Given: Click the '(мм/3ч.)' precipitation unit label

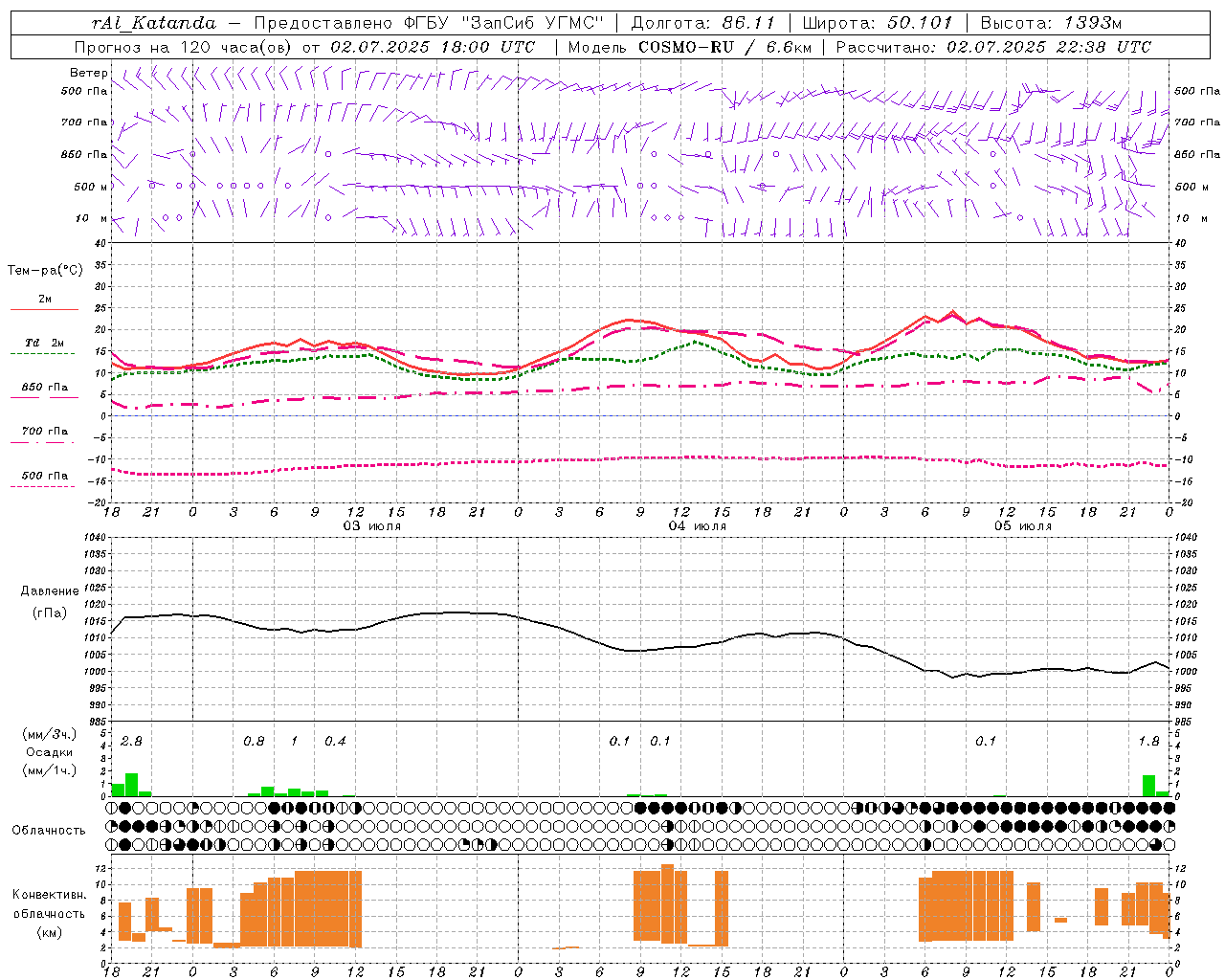Looking at the screenshot, I should (49, 734).
